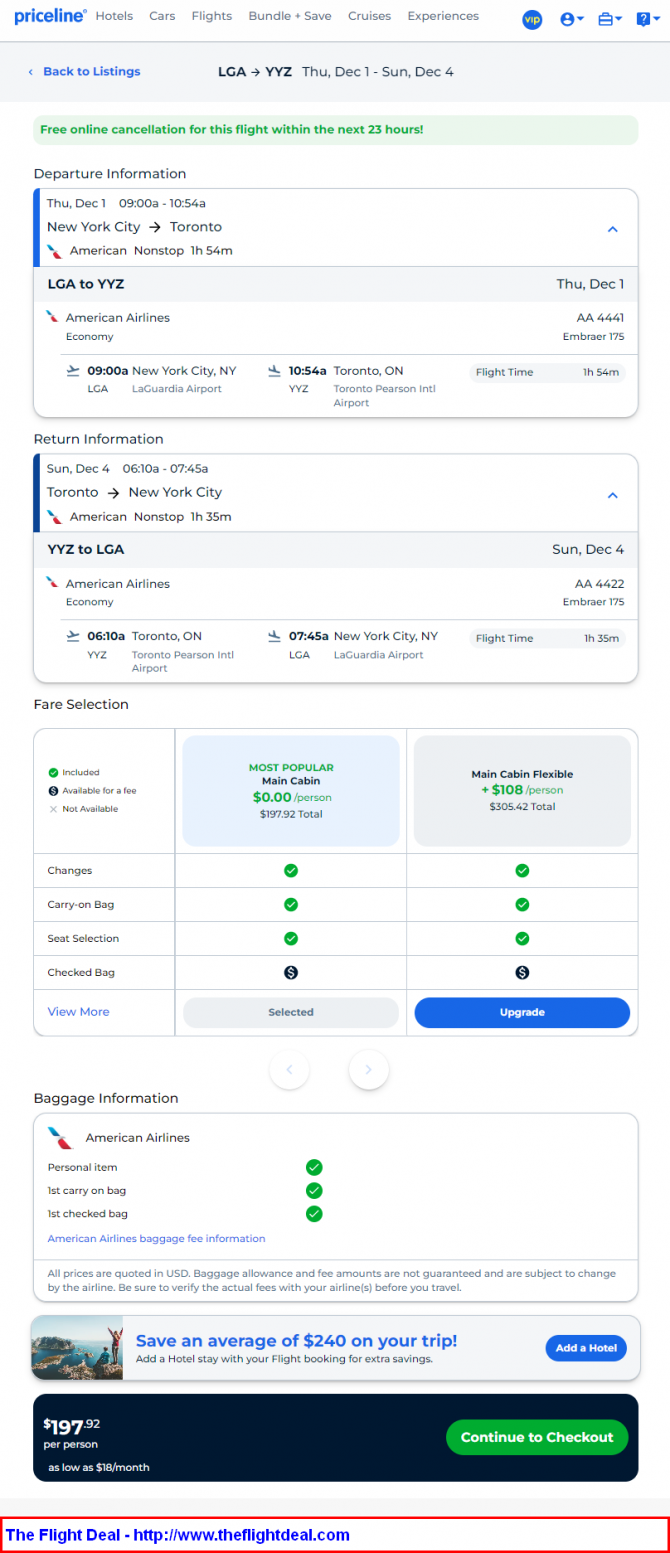This screenshot has height=1553, width=670.
Task: Click American Airlines logo beside AA 4441
Action: pyautogui.click(x=52, y=317)
